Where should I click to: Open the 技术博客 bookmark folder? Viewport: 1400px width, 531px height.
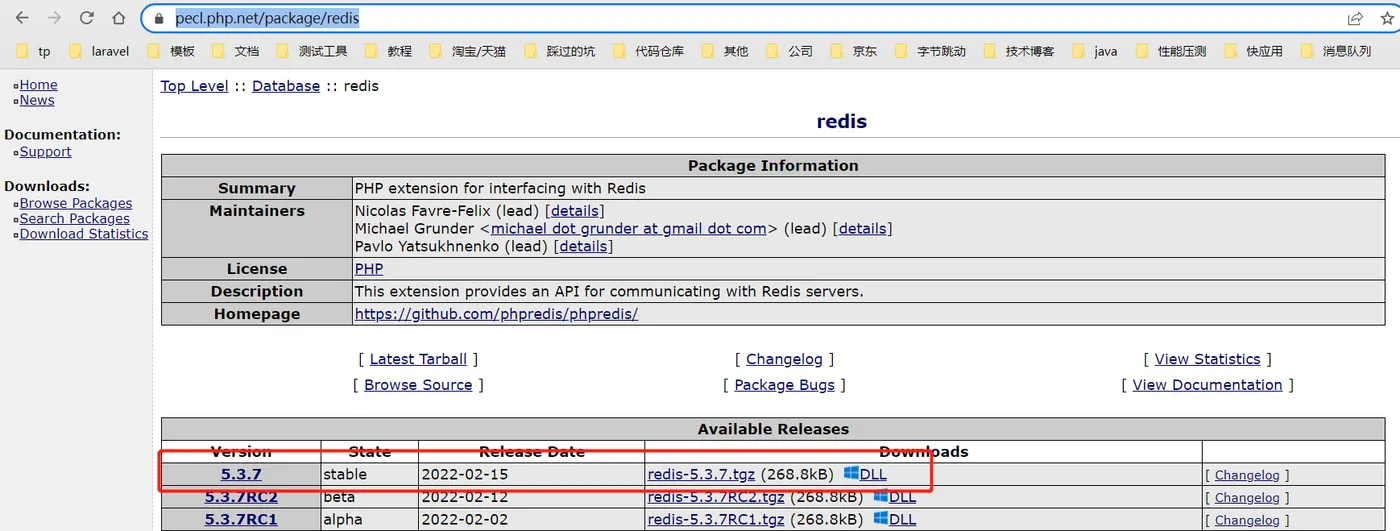[1019, 51]
